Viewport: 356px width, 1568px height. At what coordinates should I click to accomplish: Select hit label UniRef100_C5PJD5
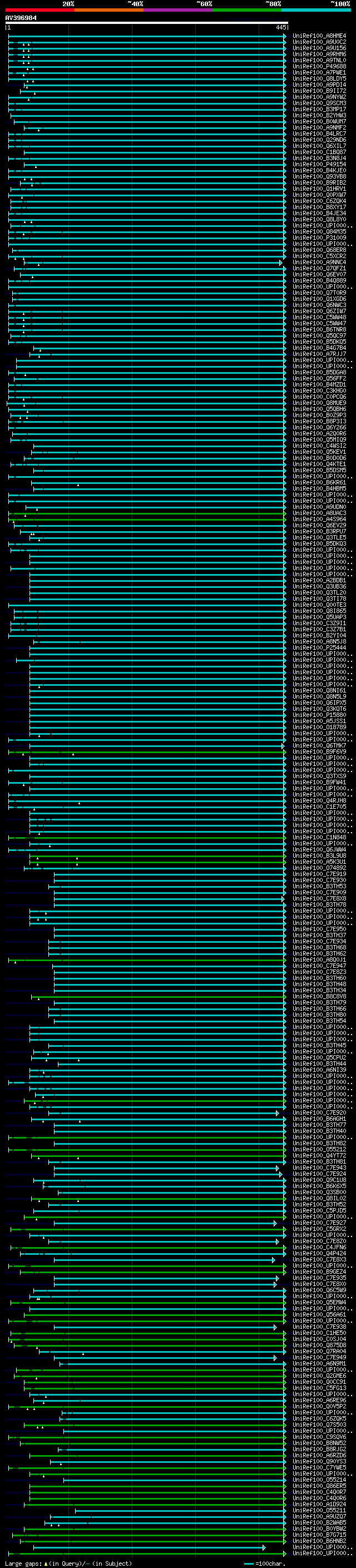coord(319,1211)
